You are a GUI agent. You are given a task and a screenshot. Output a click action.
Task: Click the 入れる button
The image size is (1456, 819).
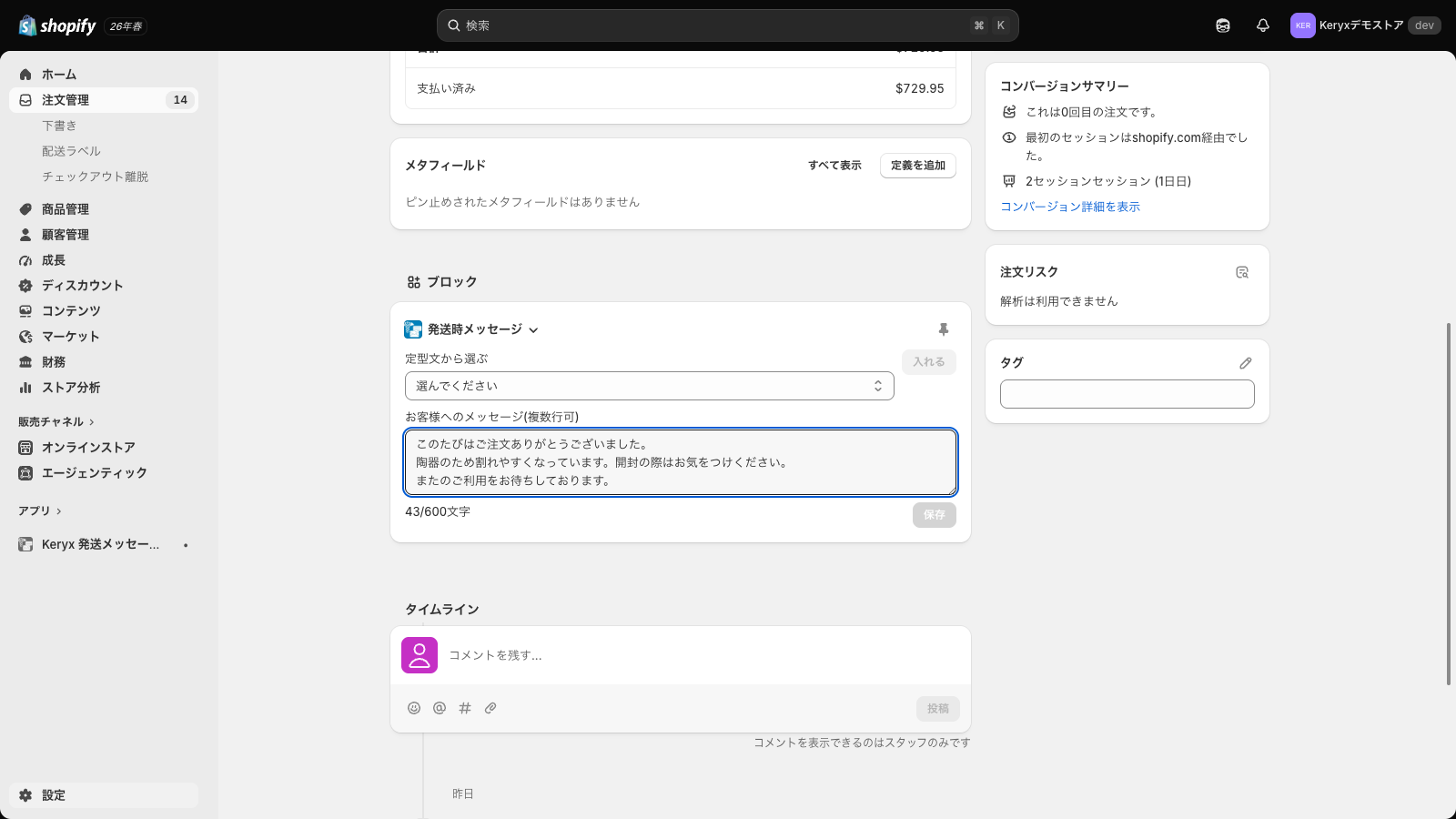[x=929, y=361]
